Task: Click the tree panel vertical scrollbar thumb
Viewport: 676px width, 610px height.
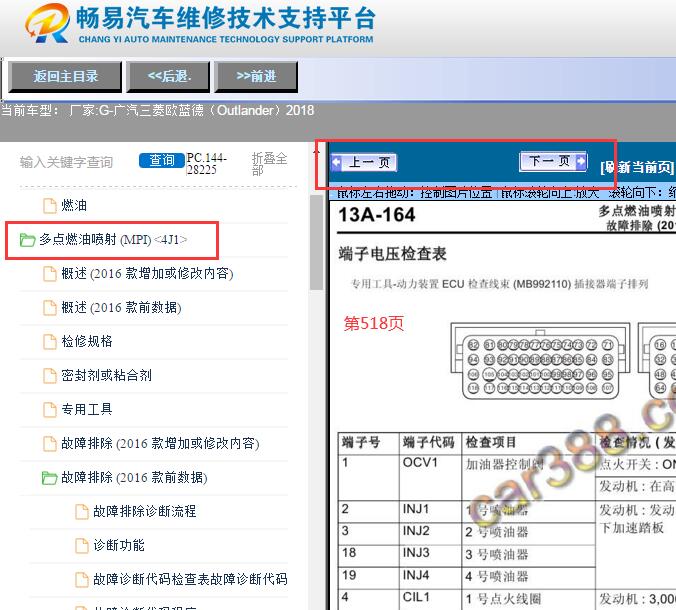Action: point(316,242)
